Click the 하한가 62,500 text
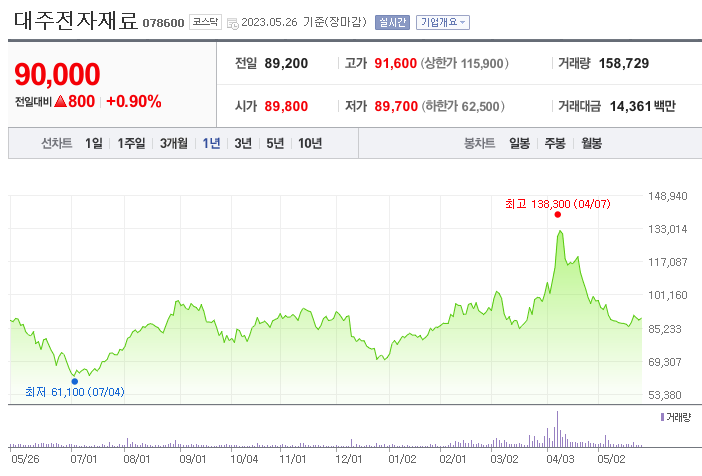The width and height of the screenshot is (702, 476). click(463, 106)
